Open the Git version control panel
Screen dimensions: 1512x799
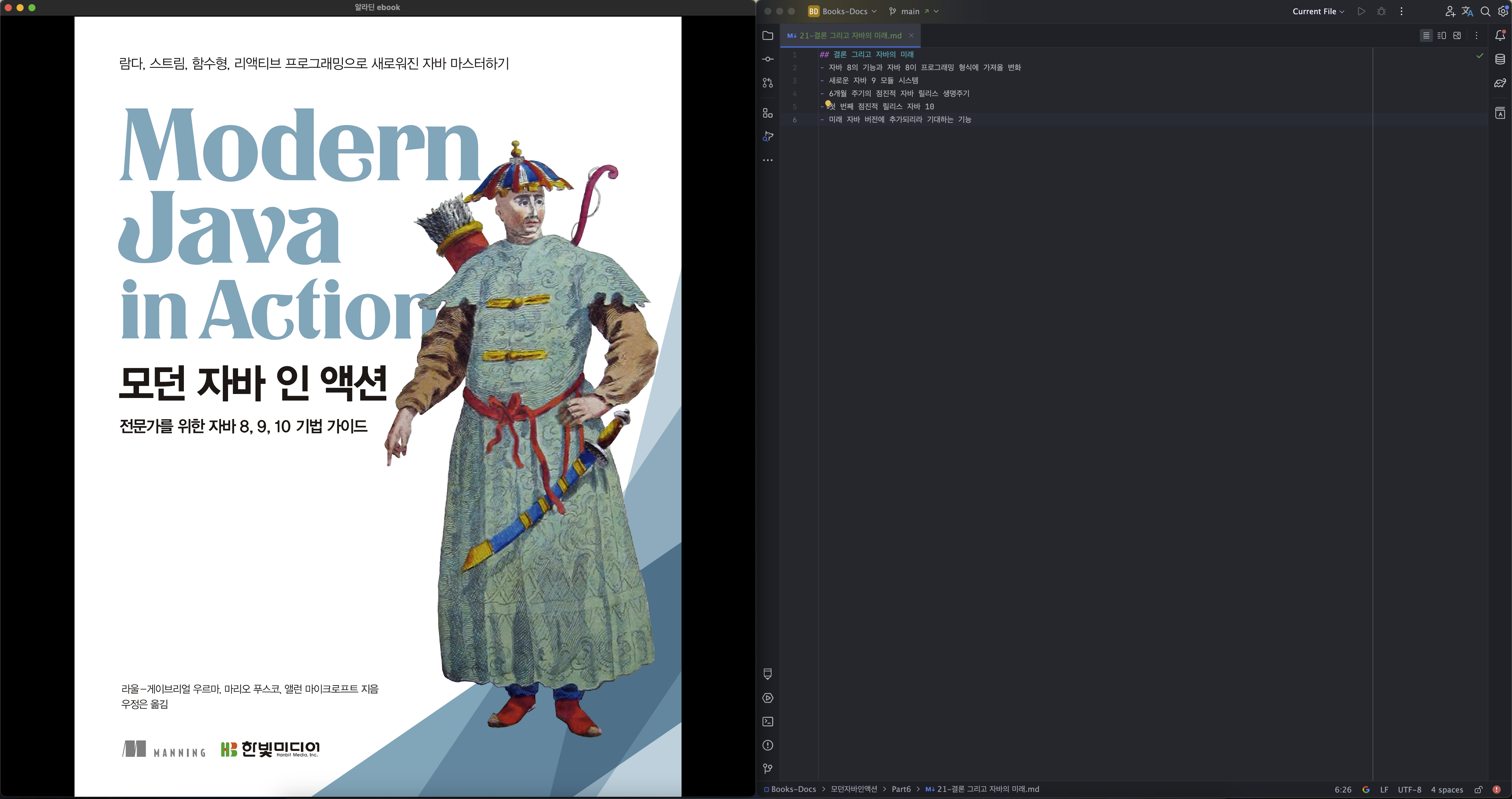click(767, 769)
